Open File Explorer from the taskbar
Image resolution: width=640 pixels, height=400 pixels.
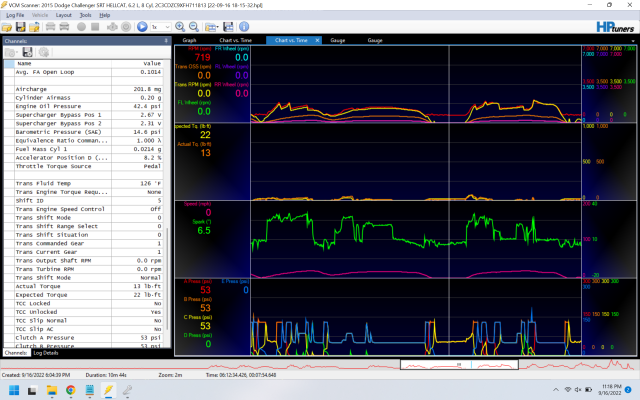tap(51, 390)
